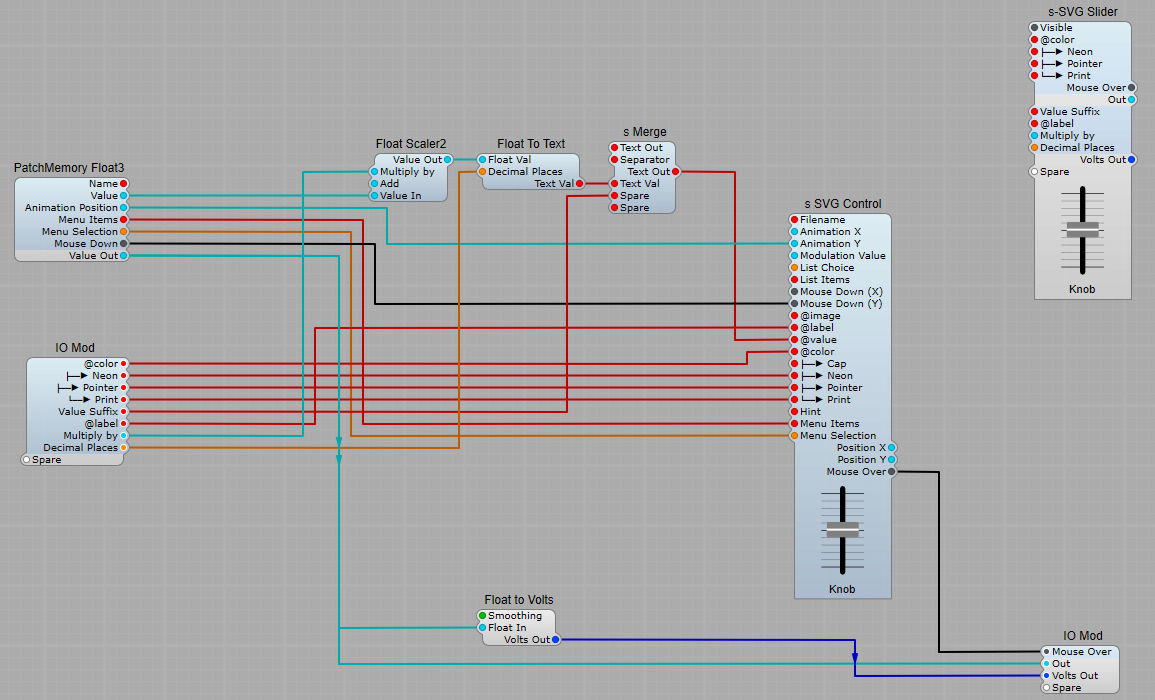The height and width of the screenshot is (700, 1155).
Task: Select the Filename input pin on s SVG Control
Action: [x=793, y=219]
